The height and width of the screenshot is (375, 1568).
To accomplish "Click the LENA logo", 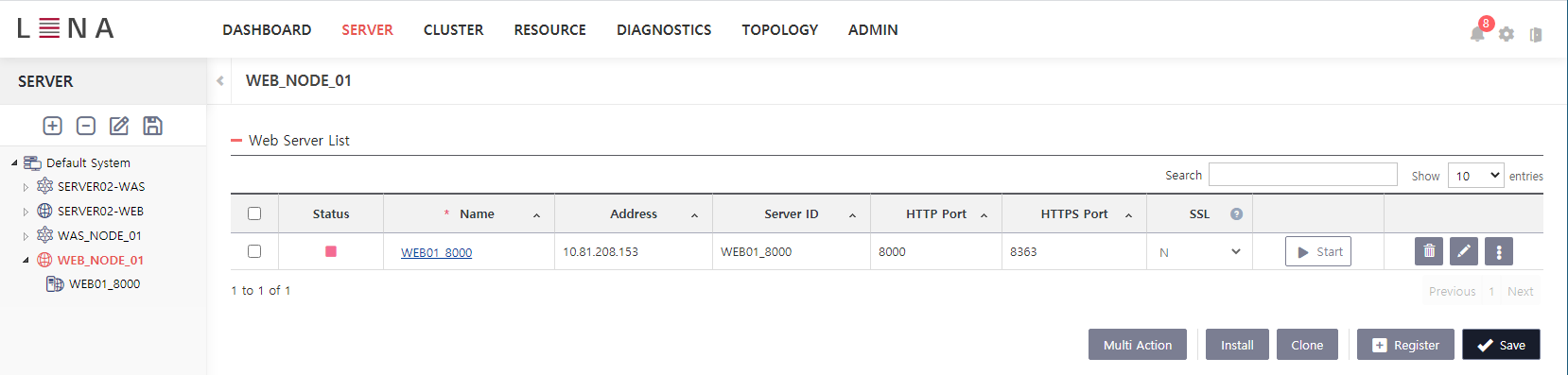I will [x=66, y=28].
